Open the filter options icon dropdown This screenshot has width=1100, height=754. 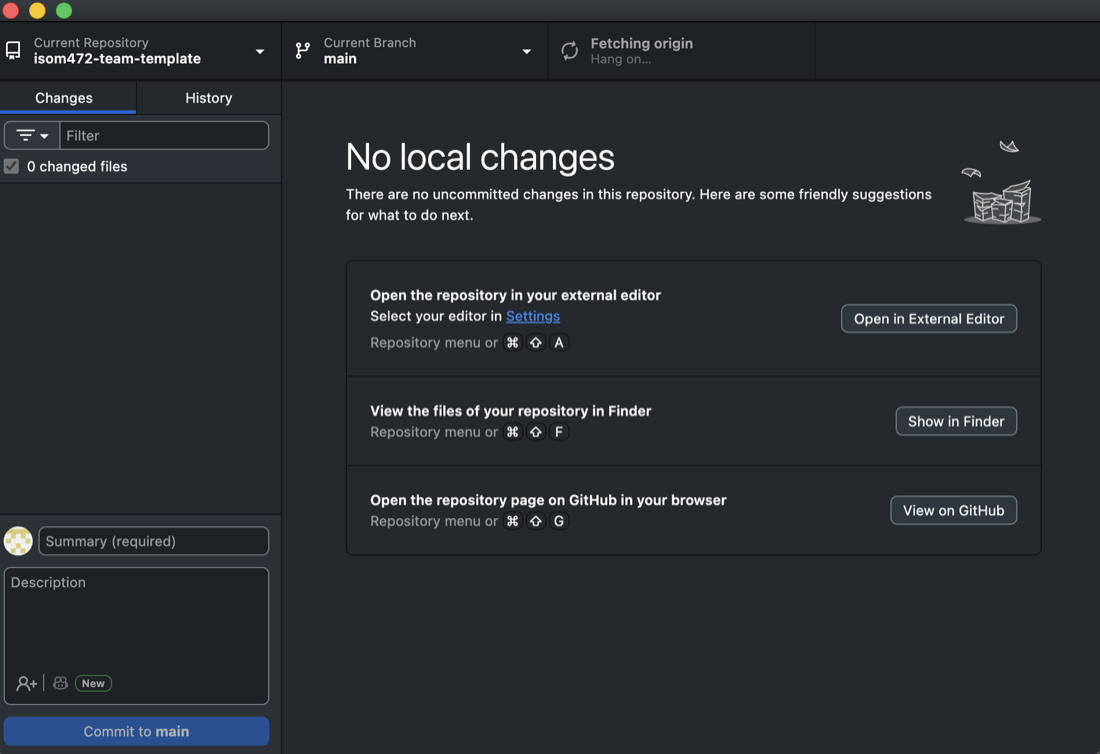point(32,135)
